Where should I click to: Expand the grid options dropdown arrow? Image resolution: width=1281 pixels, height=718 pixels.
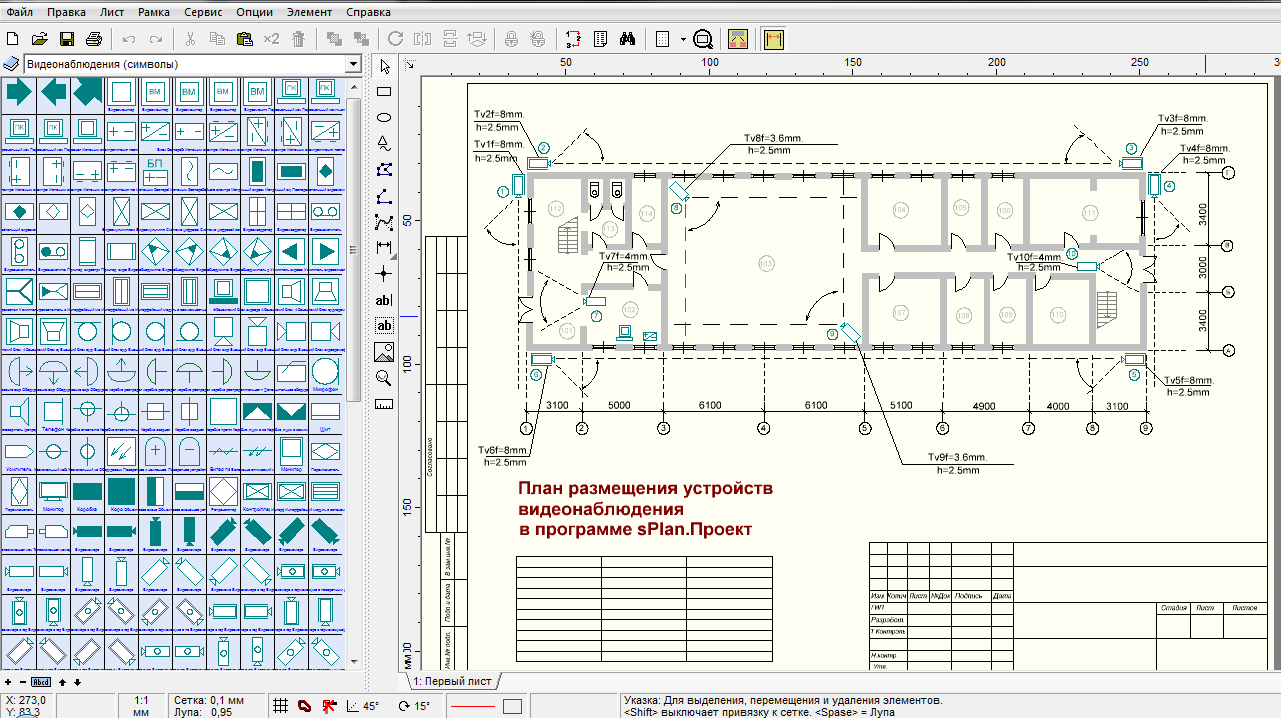click(683, 39)
